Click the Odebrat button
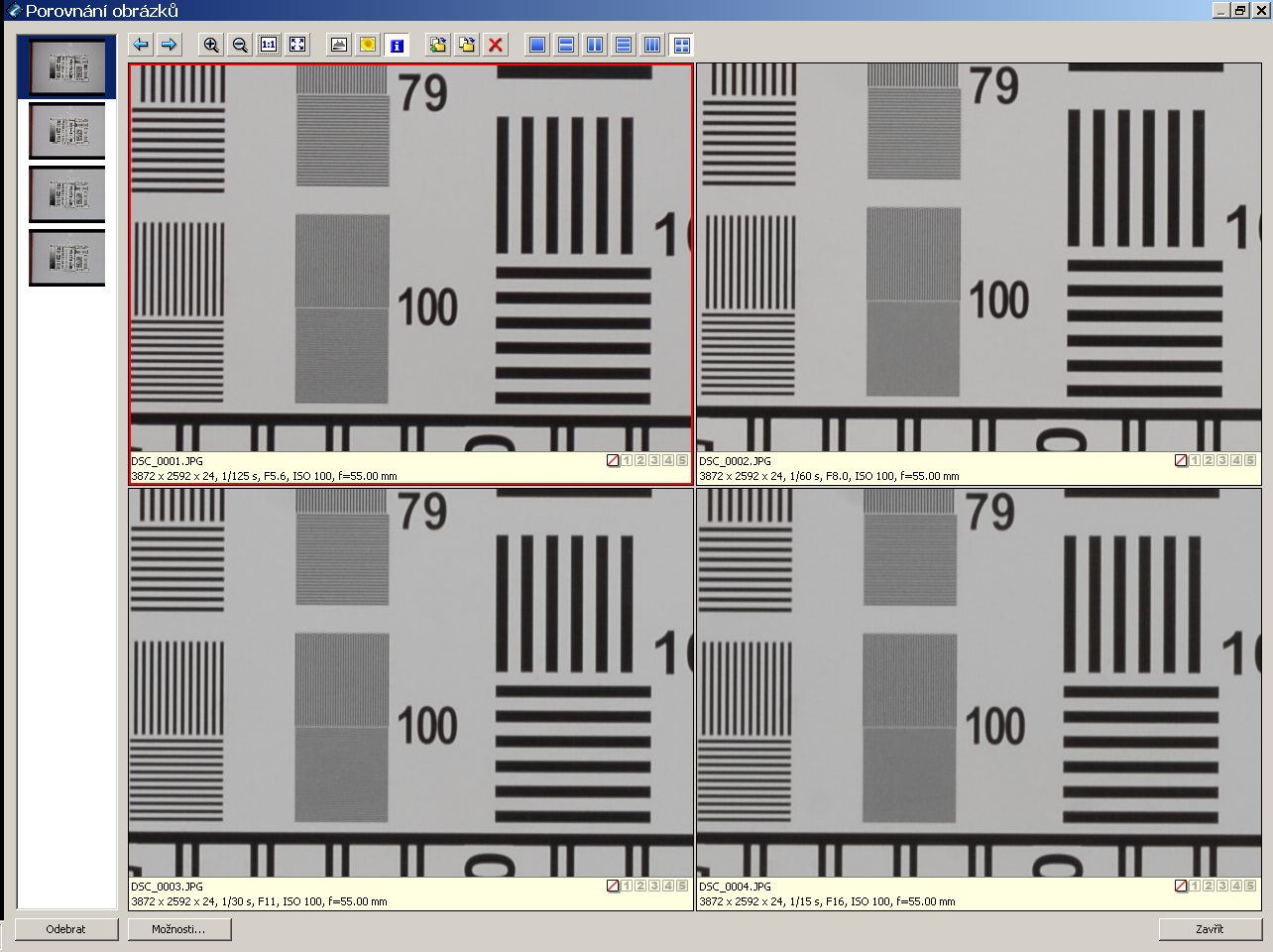The image size is (1273, 952). coord(66,929)
